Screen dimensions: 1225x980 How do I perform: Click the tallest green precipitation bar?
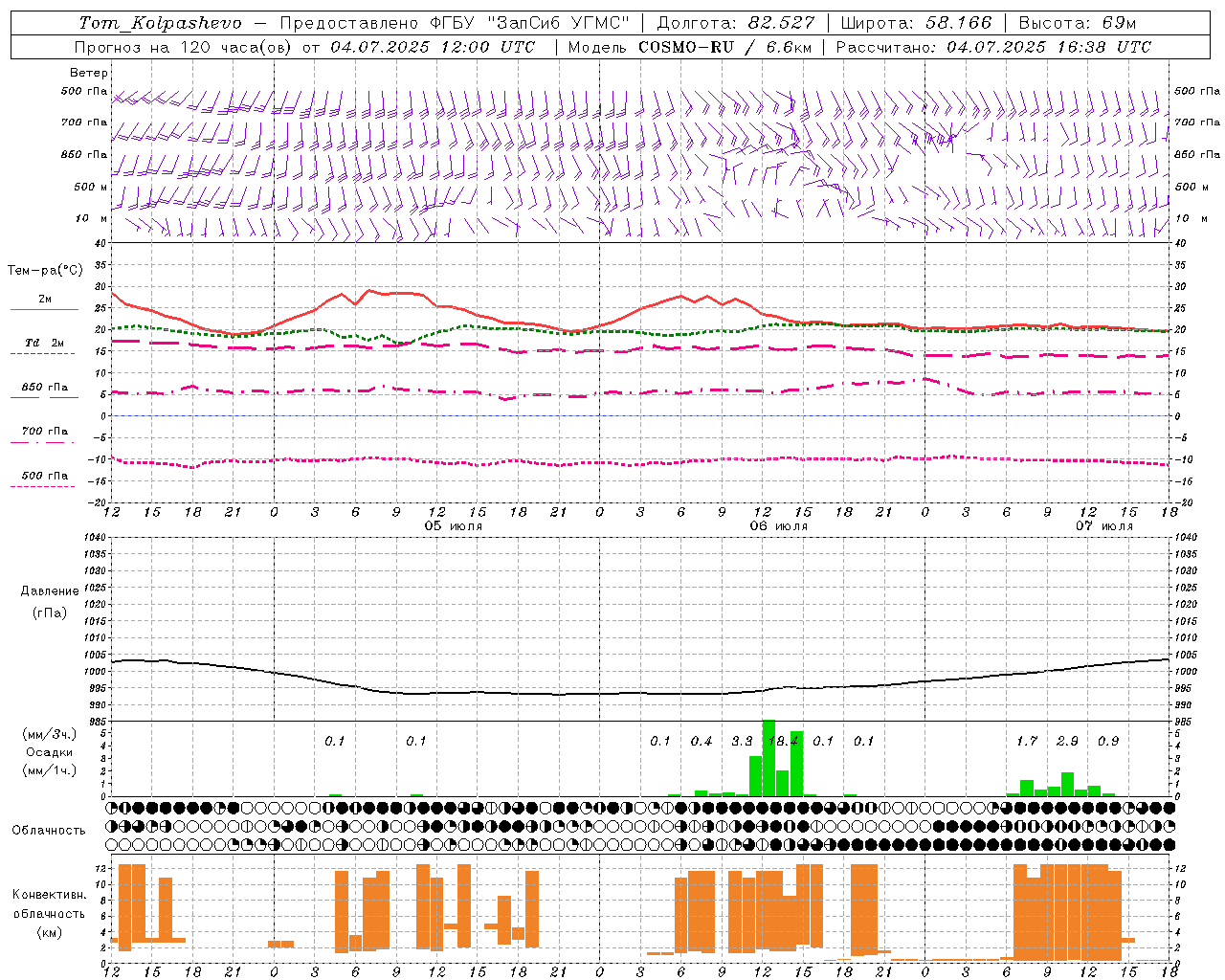[768, 758]
